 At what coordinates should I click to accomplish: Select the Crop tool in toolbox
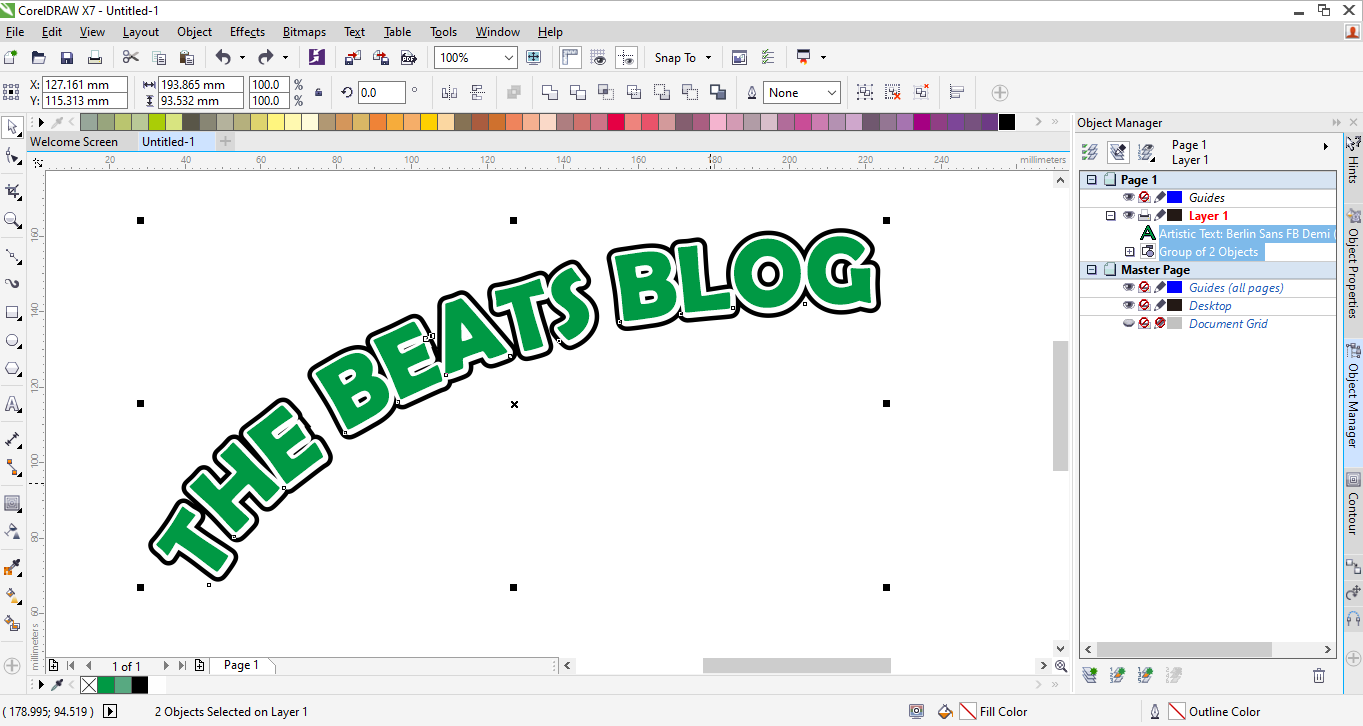point(12,190)
